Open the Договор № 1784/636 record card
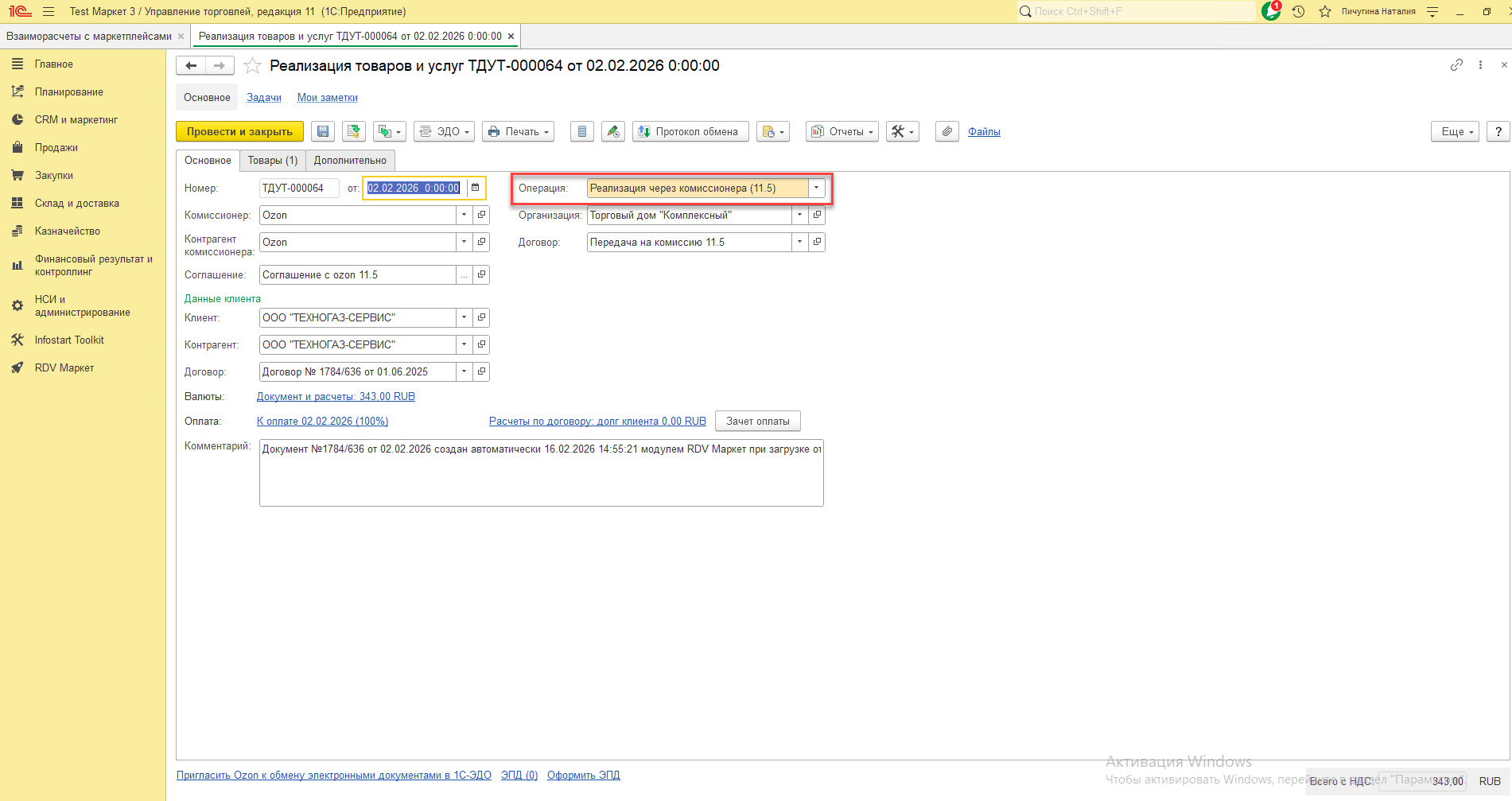 click(x=481, y=372)
